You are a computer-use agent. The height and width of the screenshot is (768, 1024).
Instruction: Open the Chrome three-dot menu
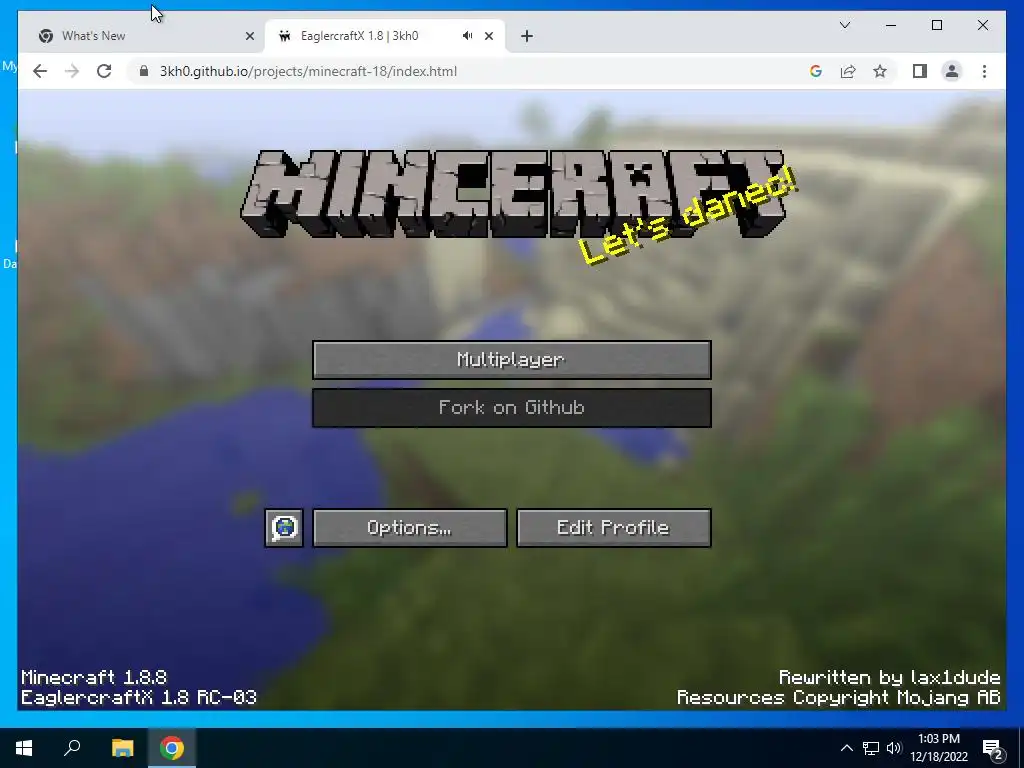pos(984,71)
